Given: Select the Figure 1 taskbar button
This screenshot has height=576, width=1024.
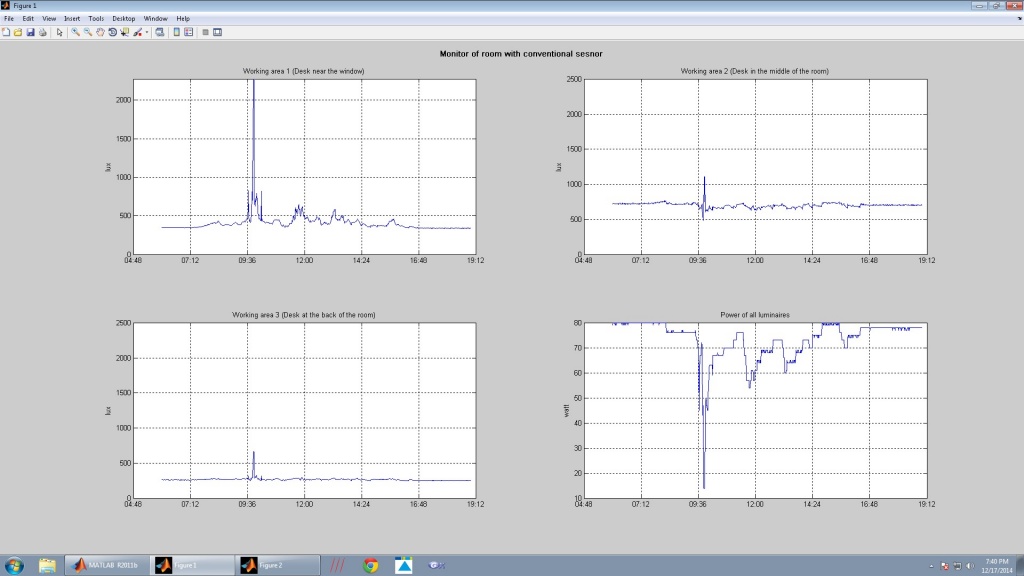Looking at the screenshot, I should (x=192, y=565).
